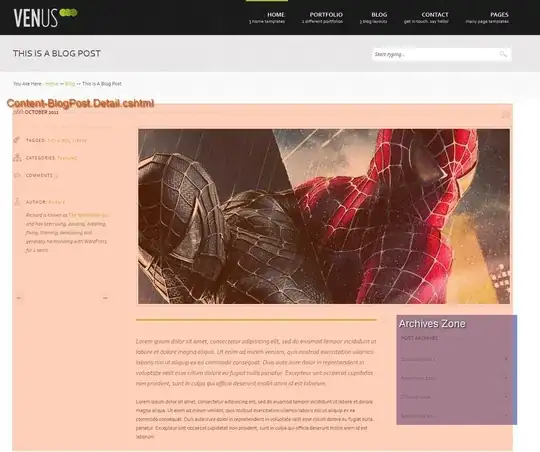Expand the October 2011 archive row
Screen dimensions: 540x452
455,397
